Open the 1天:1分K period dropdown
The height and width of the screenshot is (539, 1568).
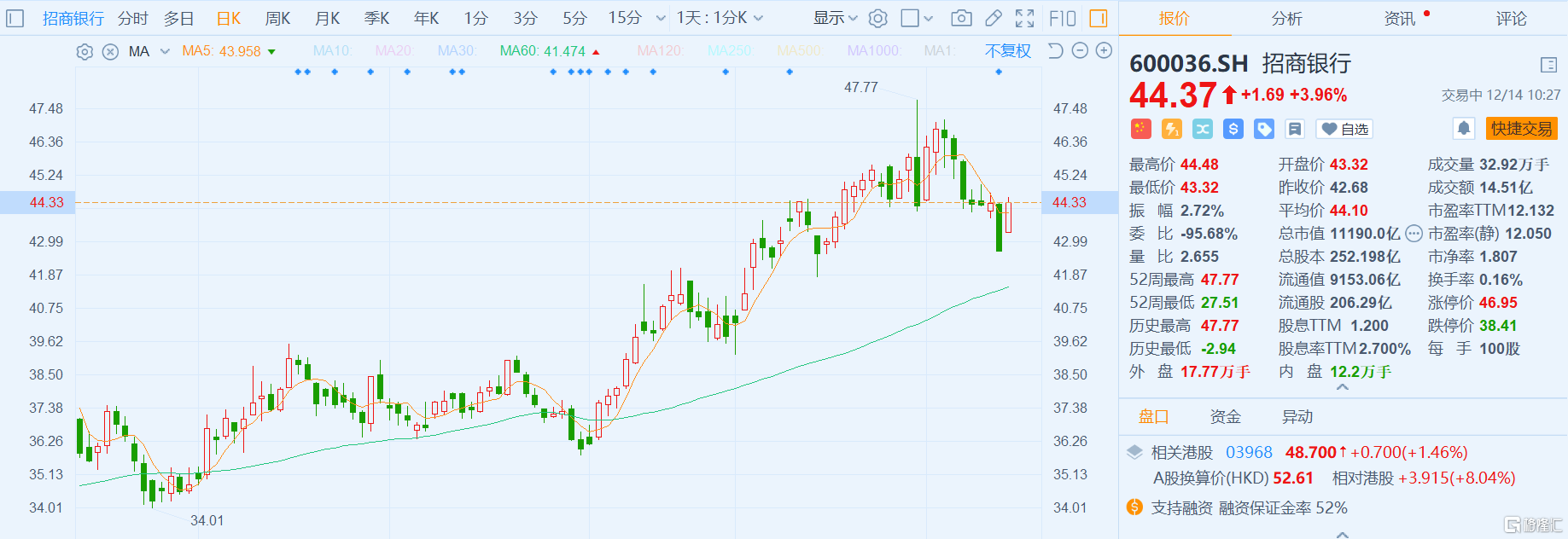[720, 18]
